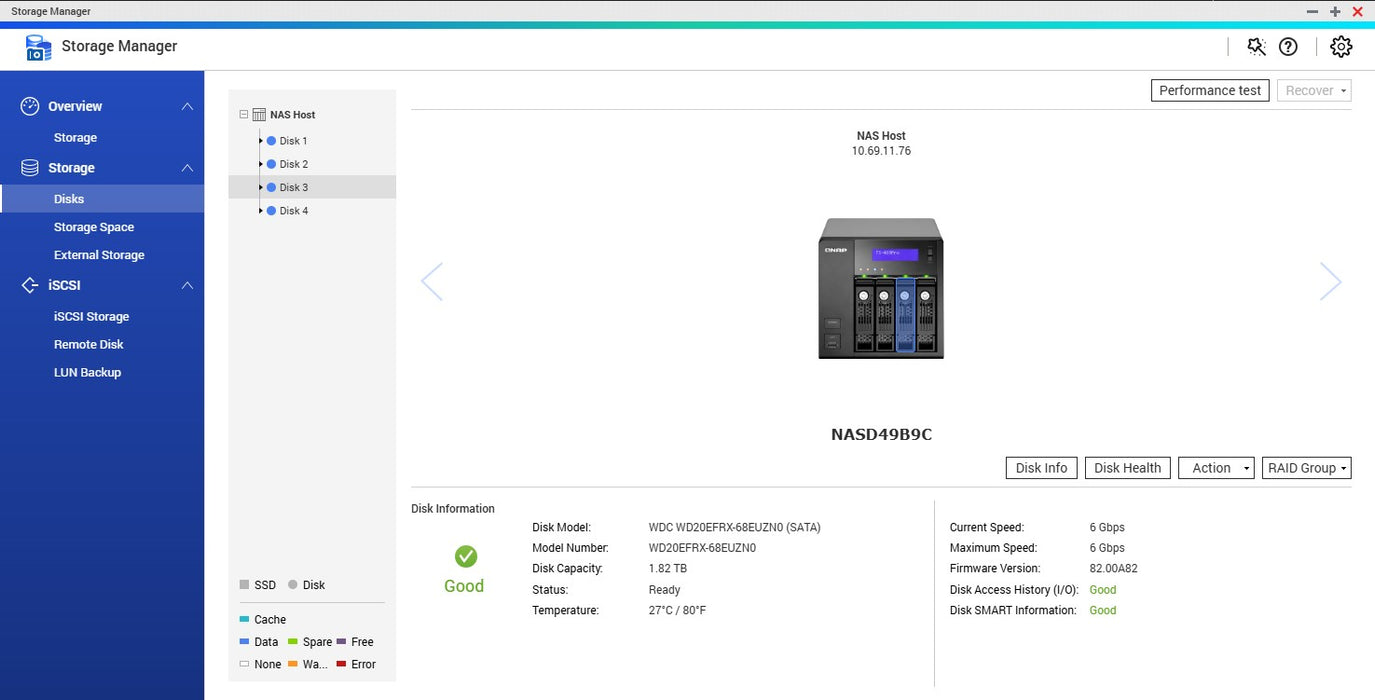
Task: Click the Disk legend circle
Action: click(x=293, y=585)
